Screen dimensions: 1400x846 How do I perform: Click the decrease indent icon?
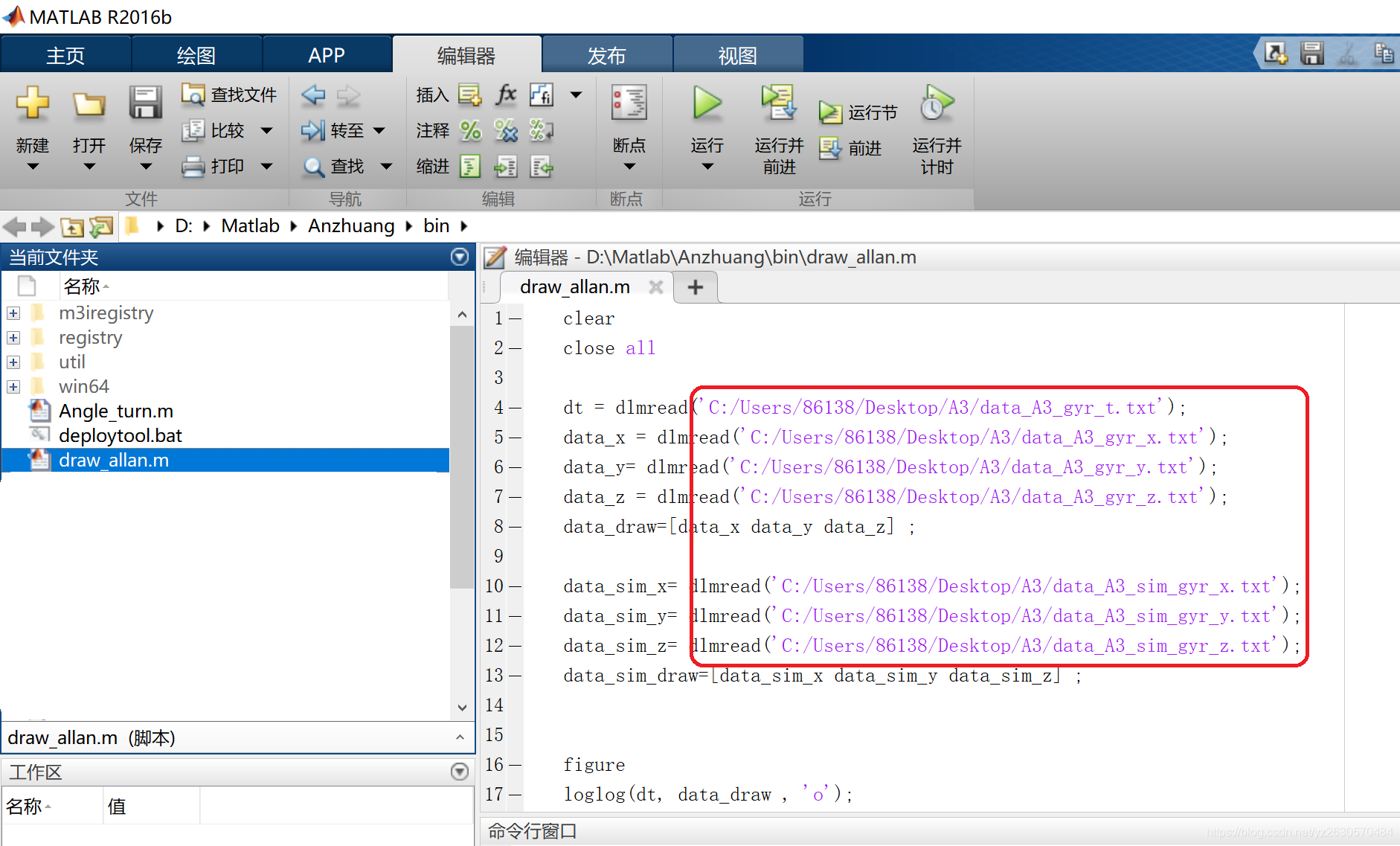[542, 166]
